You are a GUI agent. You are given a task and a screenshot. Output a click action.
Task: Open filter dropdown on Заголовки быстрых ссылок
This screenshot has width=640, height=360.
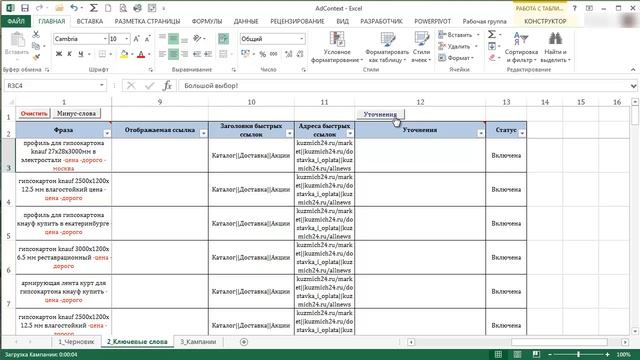click(x=289, y=133)
